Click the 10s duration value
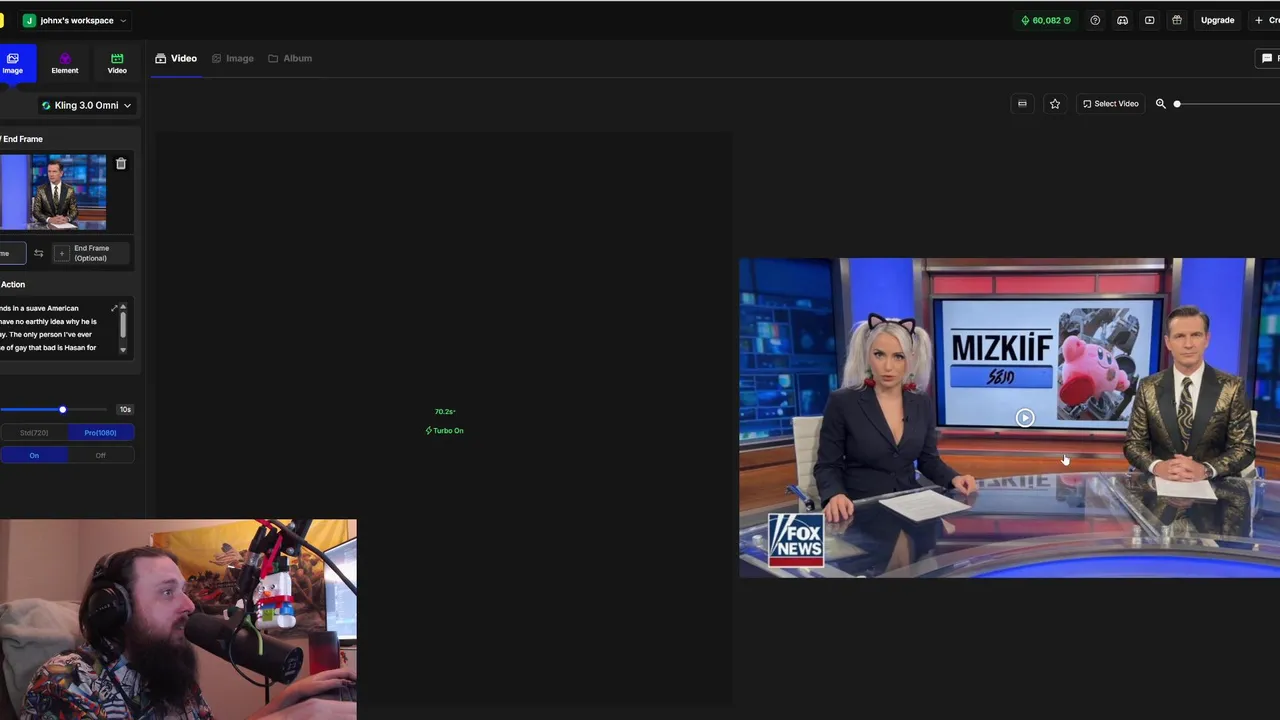Image resolution: width=1280 pixels, height=720 pixels. pos(125,409)
